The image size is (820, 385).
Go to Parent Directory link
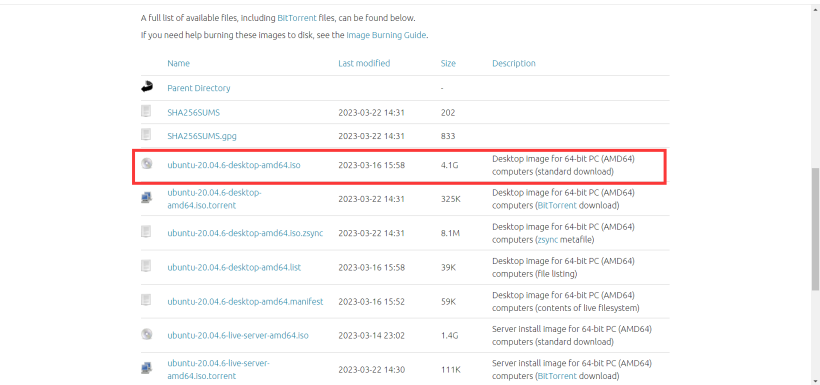(199, 88)
